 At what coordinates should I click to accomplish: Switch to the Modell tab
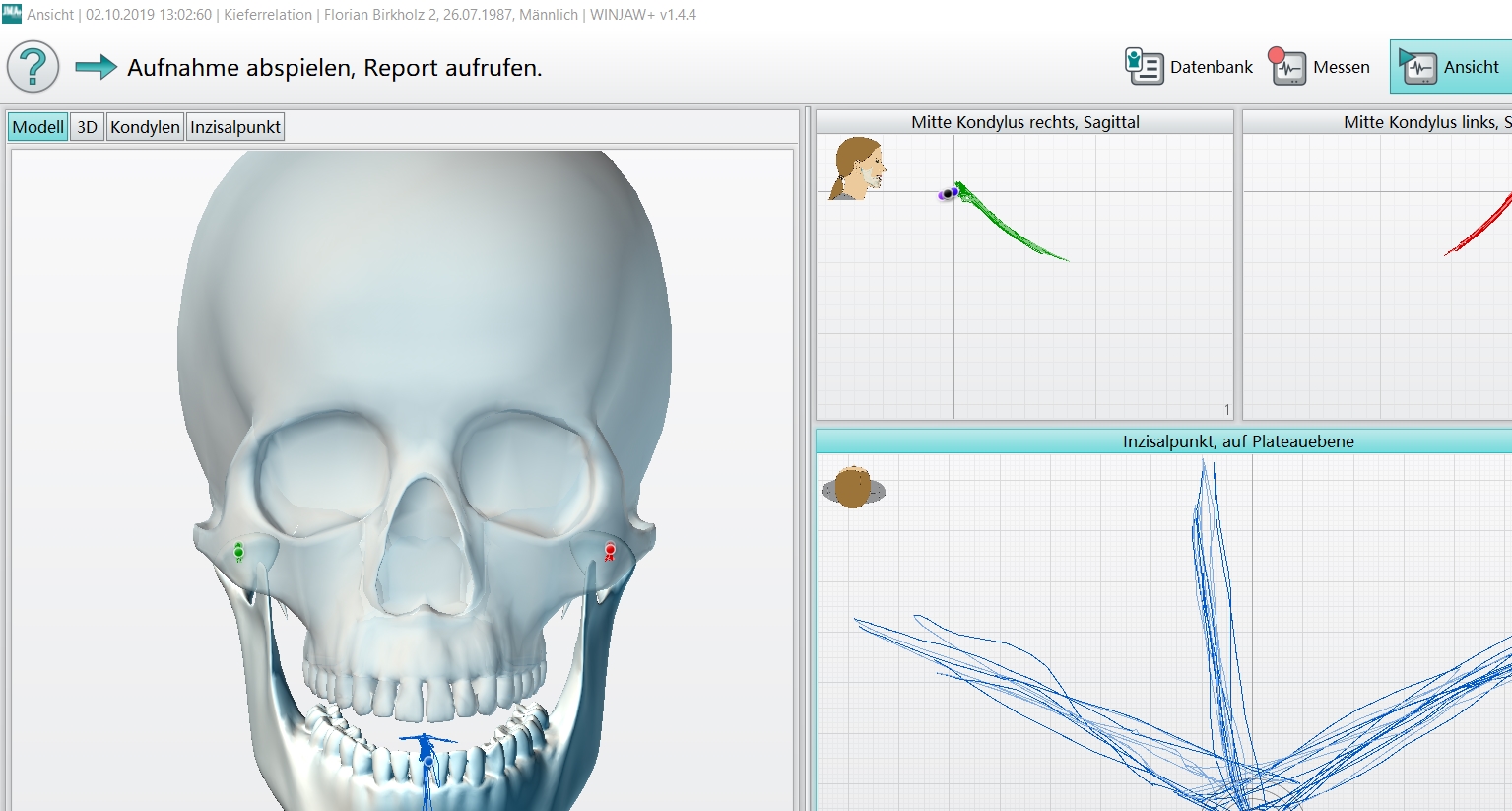(38, 127)
